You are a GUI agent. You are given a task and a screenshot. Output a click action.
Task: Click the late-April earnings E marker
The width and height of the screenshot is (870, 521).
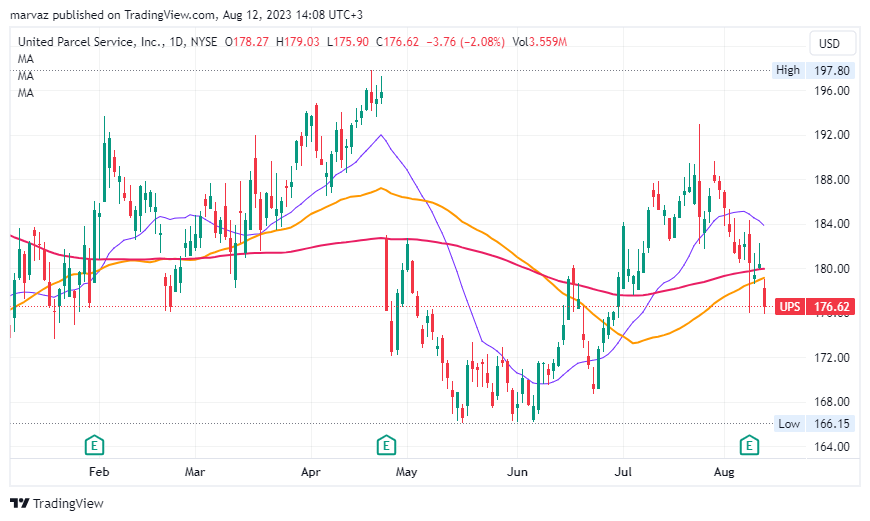coord(386,444)
